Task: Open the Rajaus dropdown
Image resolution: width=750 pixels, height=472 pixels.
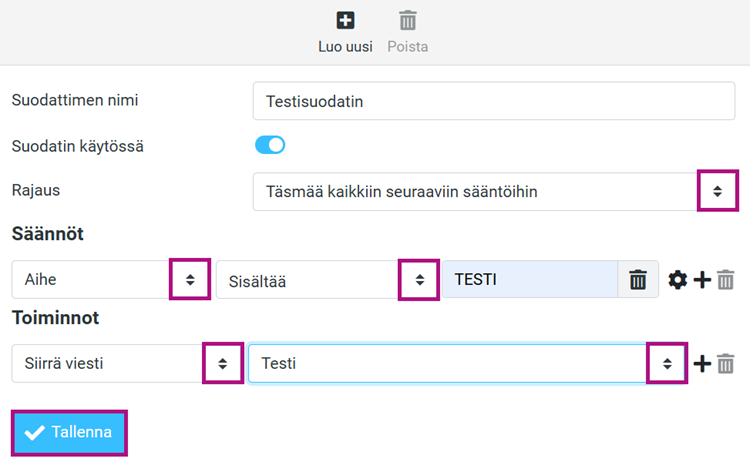Action: click(494, 192)
